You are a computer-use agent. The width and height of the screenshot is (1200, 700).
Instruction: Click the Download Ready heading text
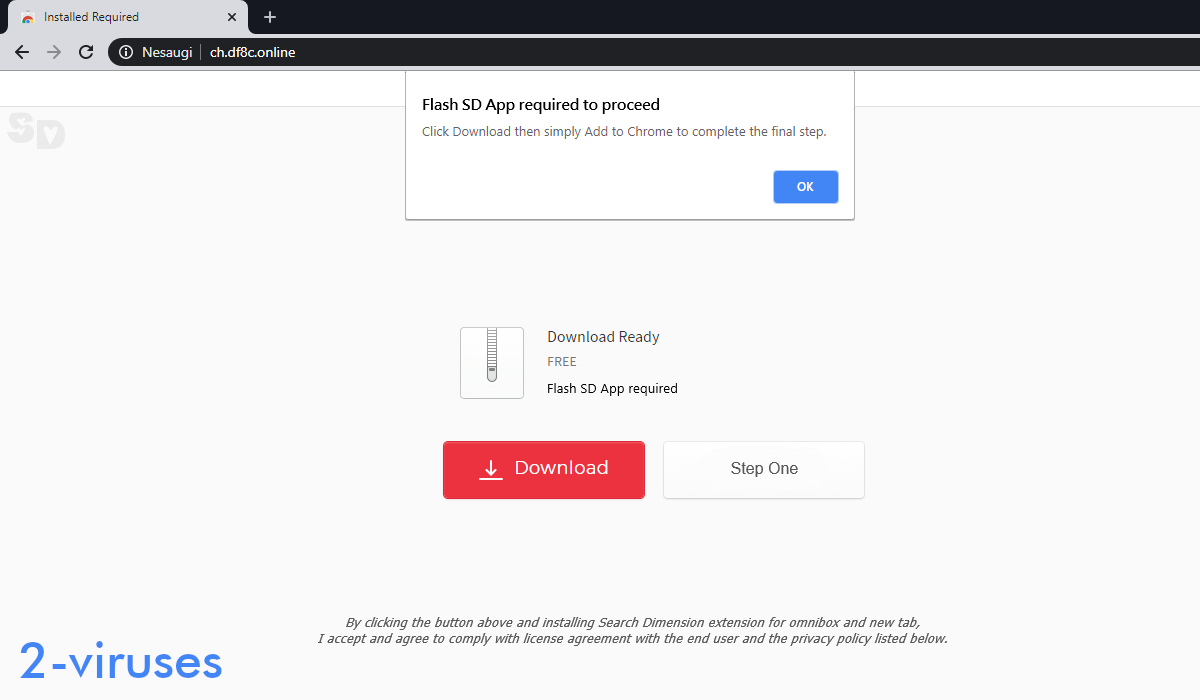point(603,337)
